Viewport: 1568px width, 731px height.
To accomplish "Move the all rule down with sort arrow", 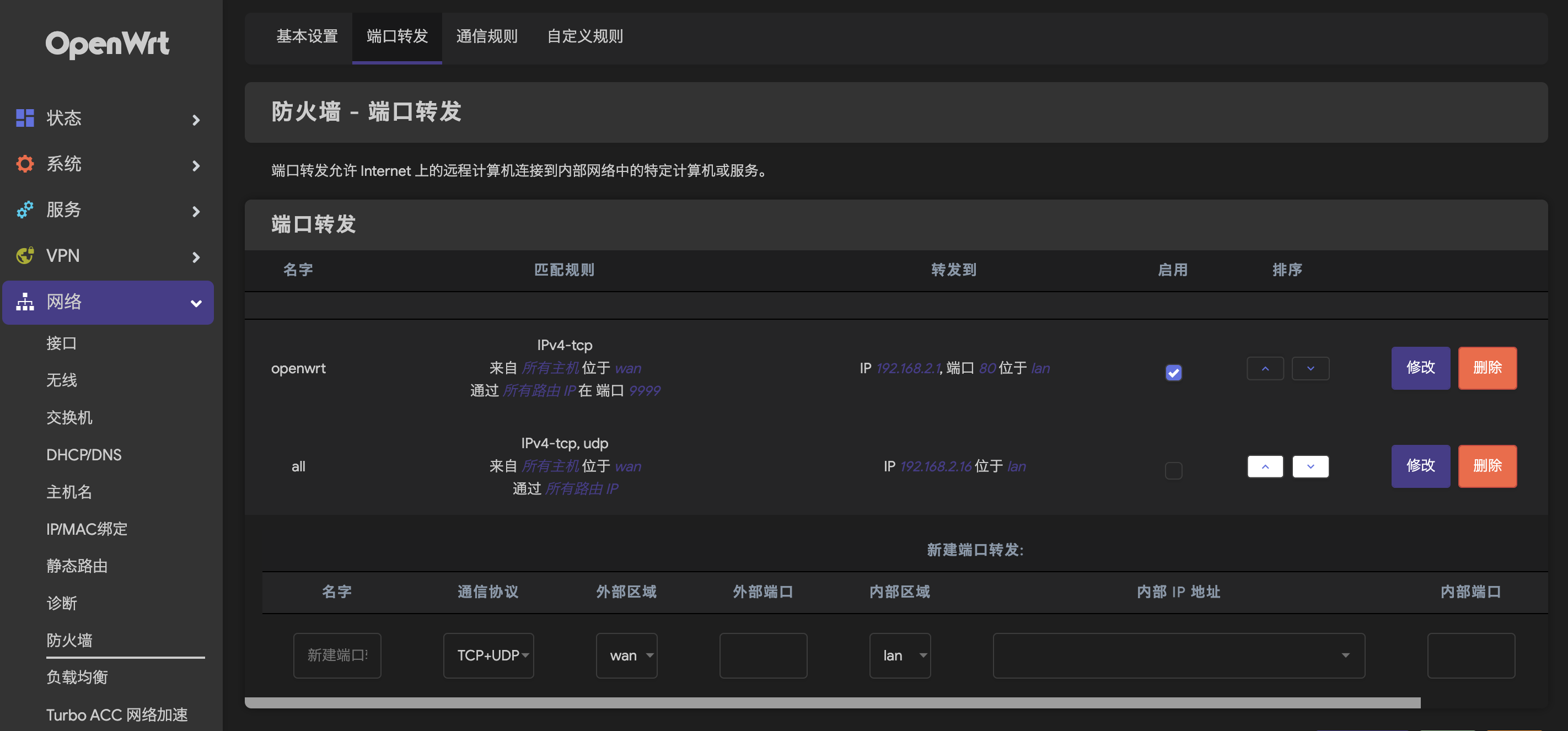I will (1311, 466).
